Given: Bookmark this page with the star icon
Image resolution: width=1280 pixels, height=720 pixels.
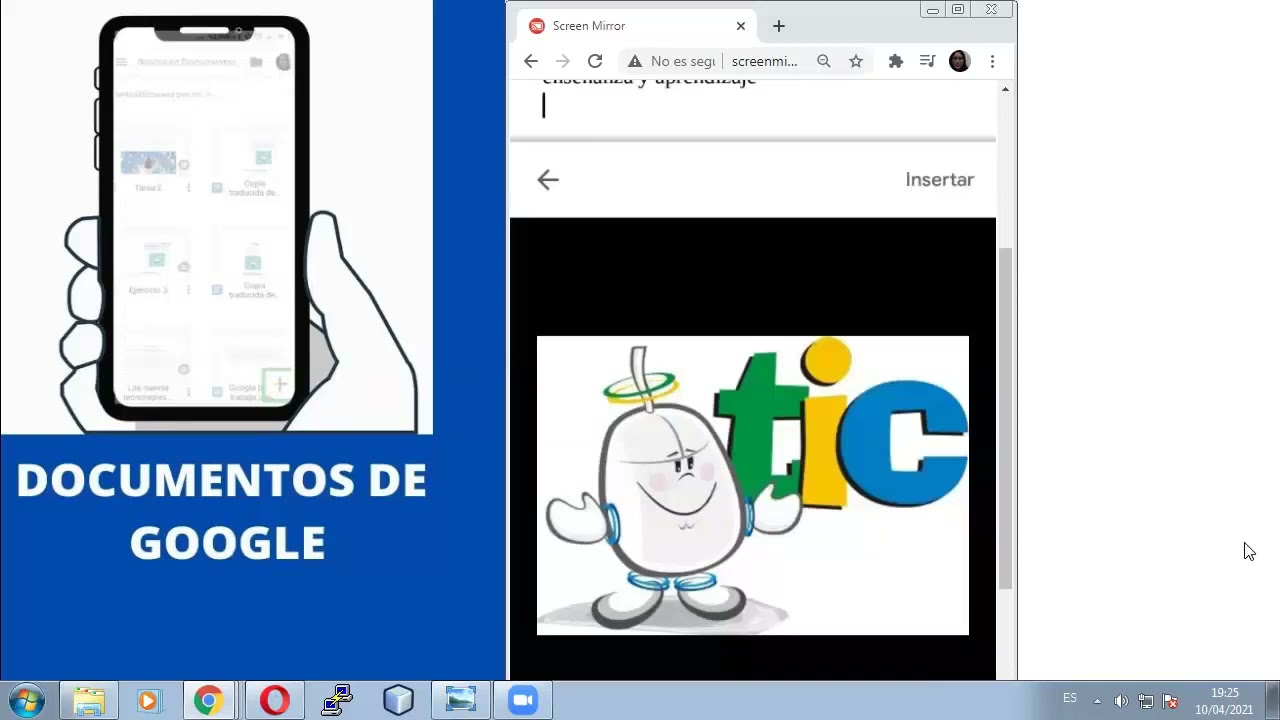Looking at the screenshot, I should (x=856, y=61).
